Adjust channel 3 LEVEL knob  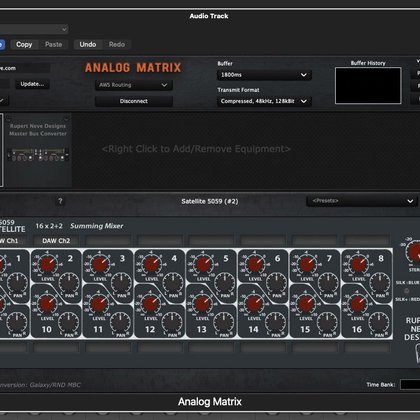pos(100,264)
